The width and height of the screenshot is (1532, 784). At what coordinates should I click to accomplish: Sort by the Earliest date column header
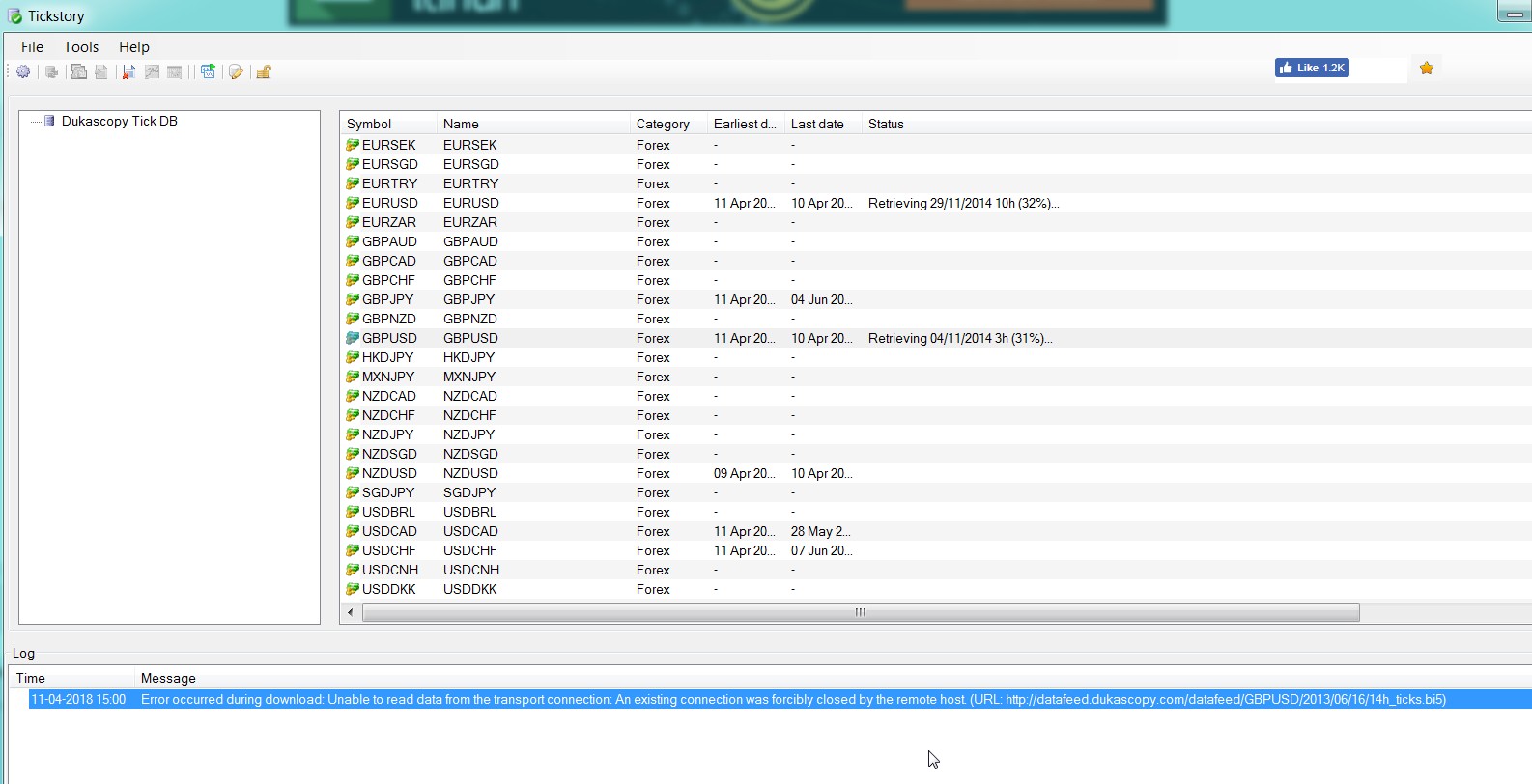pyautogui.click(x=746, y=124)
